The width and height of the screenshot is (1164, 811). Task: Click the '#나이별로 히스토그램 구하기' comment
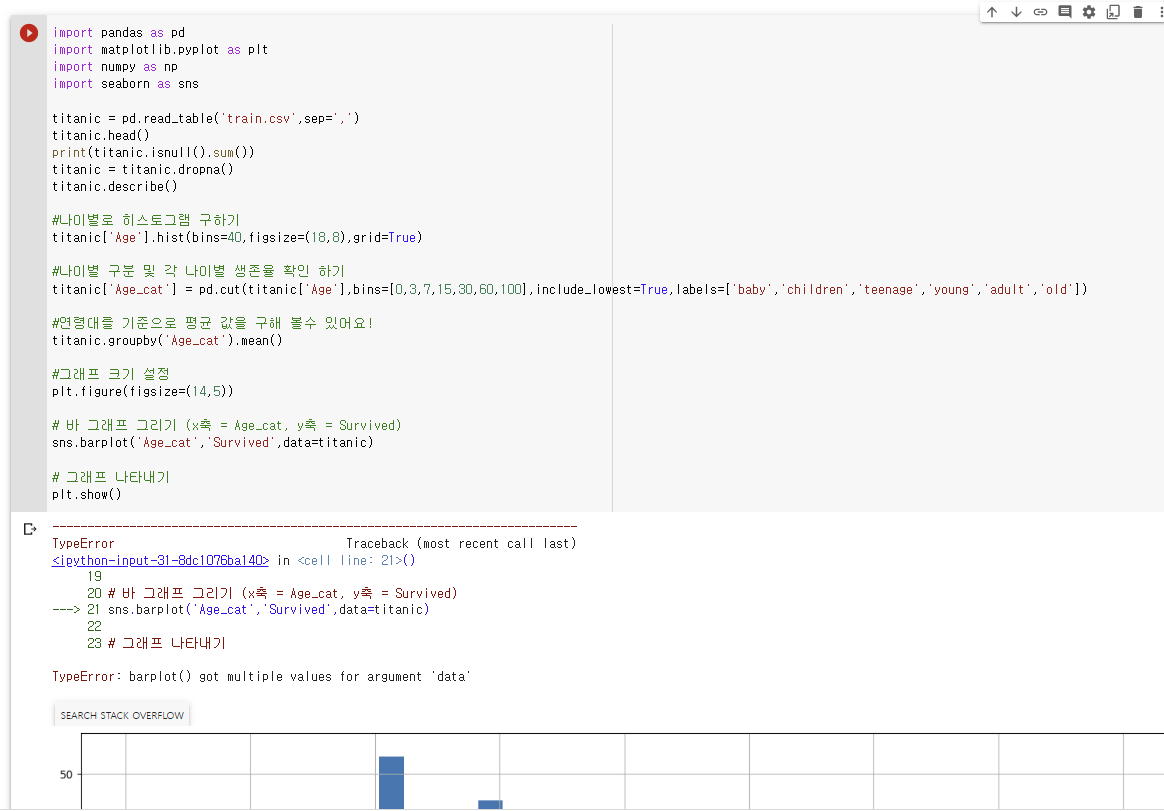[146, 220]
